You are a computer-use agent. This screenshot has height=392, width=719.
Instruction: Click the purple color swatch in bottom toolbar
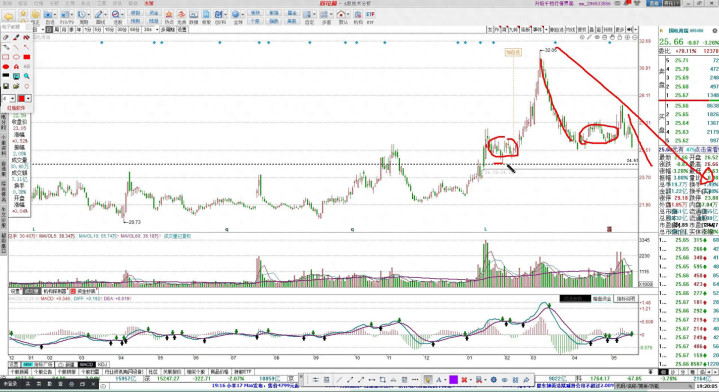tap(453, 380)
